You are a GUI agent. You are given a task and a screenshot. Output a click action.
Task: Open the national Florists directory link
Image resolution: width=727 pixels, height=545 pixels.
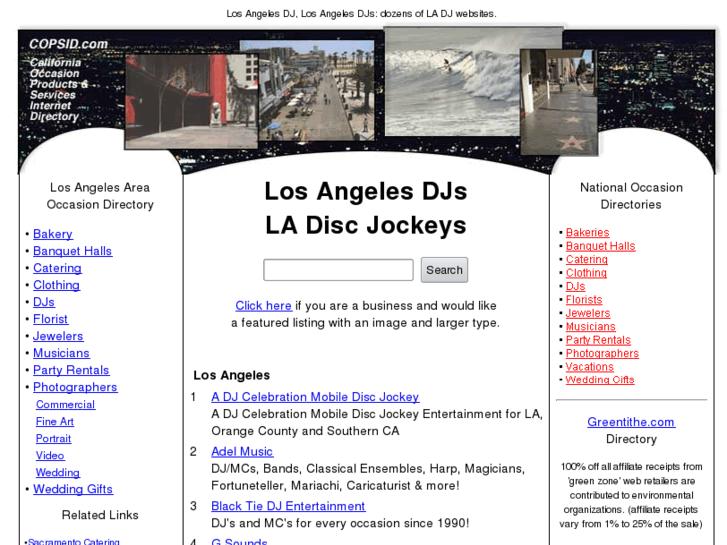coord(584,300)
